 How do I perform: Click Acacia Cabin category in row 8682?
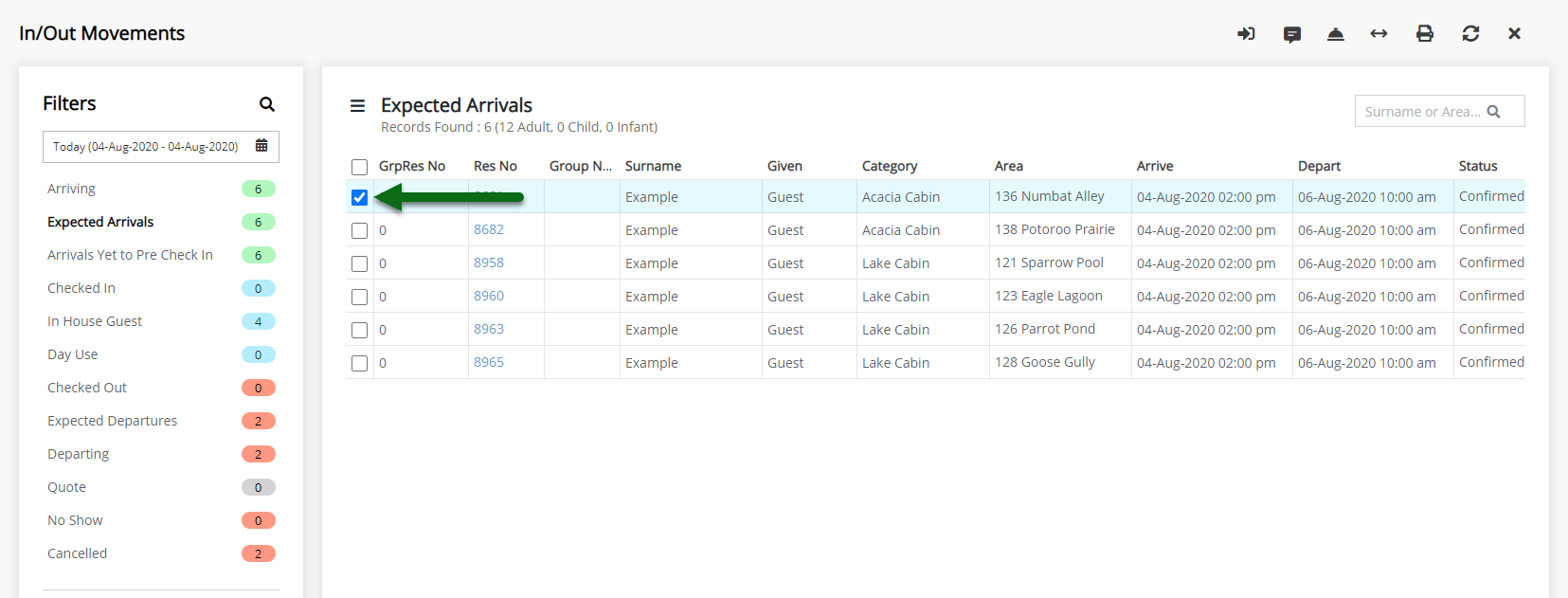[901, 230]
